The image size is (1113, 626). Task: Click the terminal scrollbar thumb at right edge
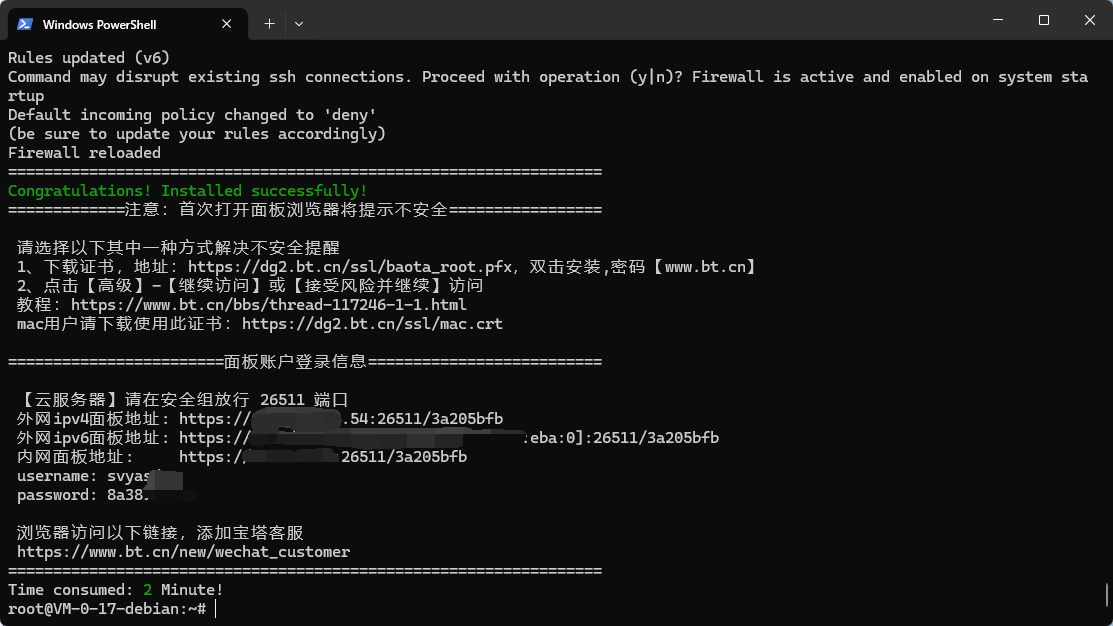tap(1107, 595)
